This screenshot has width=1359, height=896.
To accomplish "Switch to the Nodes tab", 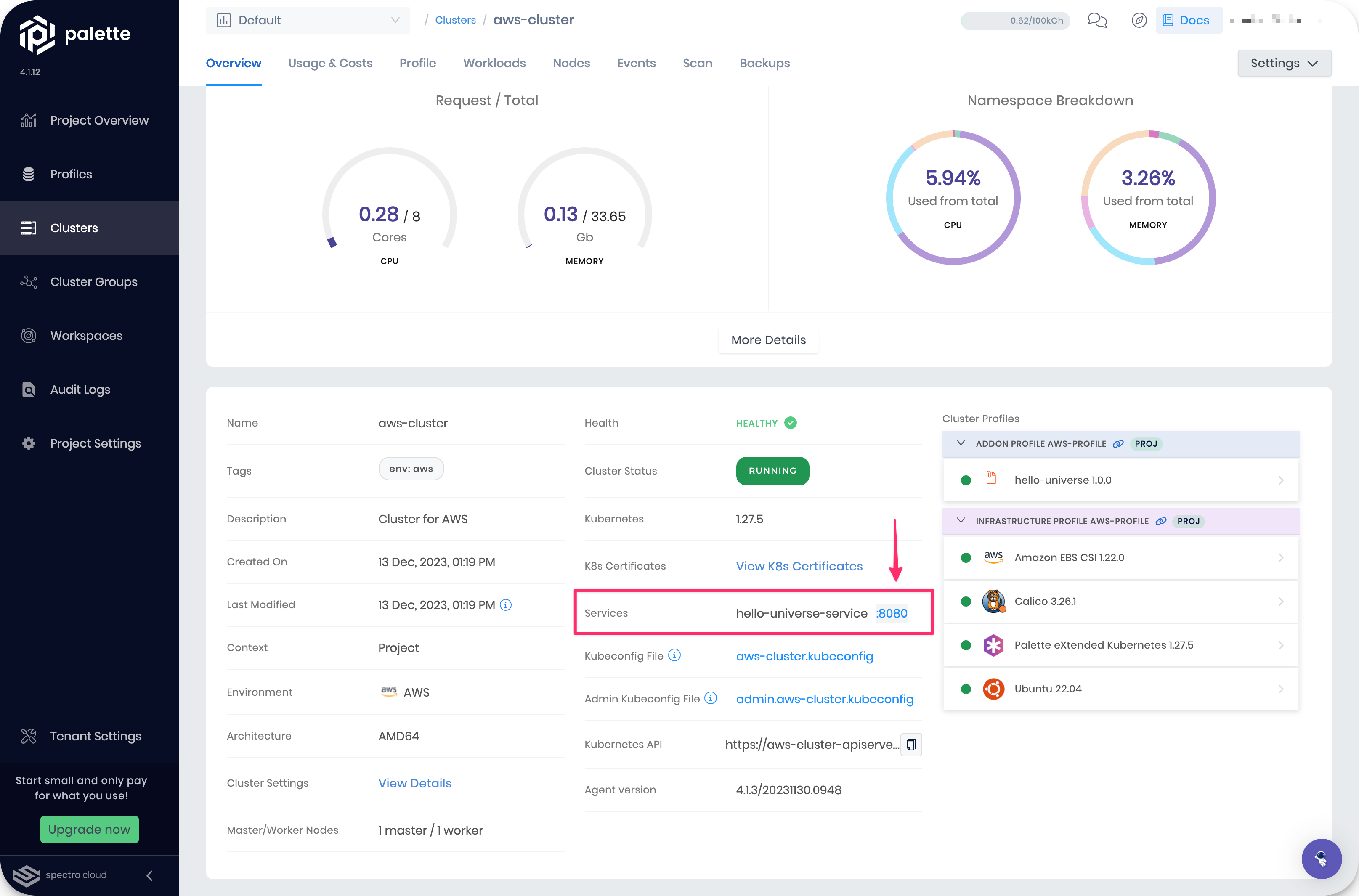I will pyautogui.click(x=571, y=63).
